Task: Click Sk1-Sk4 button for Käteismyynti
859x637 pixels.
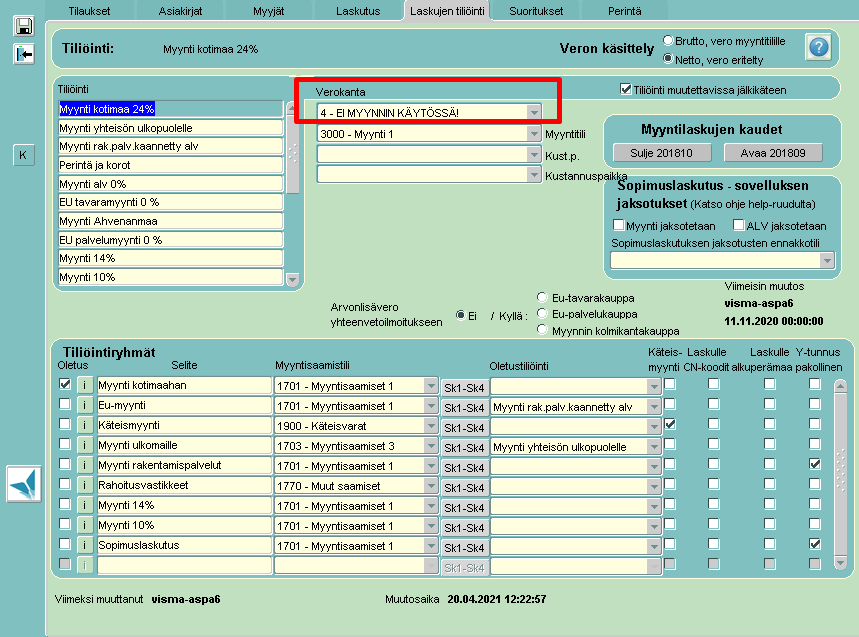Action: click(464, 428)
